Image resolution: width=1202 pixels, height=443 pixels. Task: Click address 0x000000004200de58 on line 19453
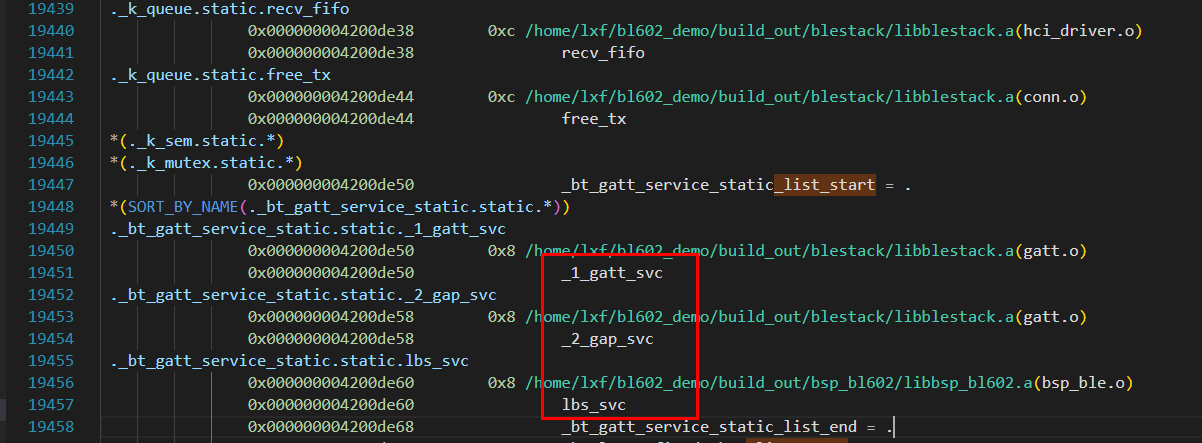[x=331, y=317]
